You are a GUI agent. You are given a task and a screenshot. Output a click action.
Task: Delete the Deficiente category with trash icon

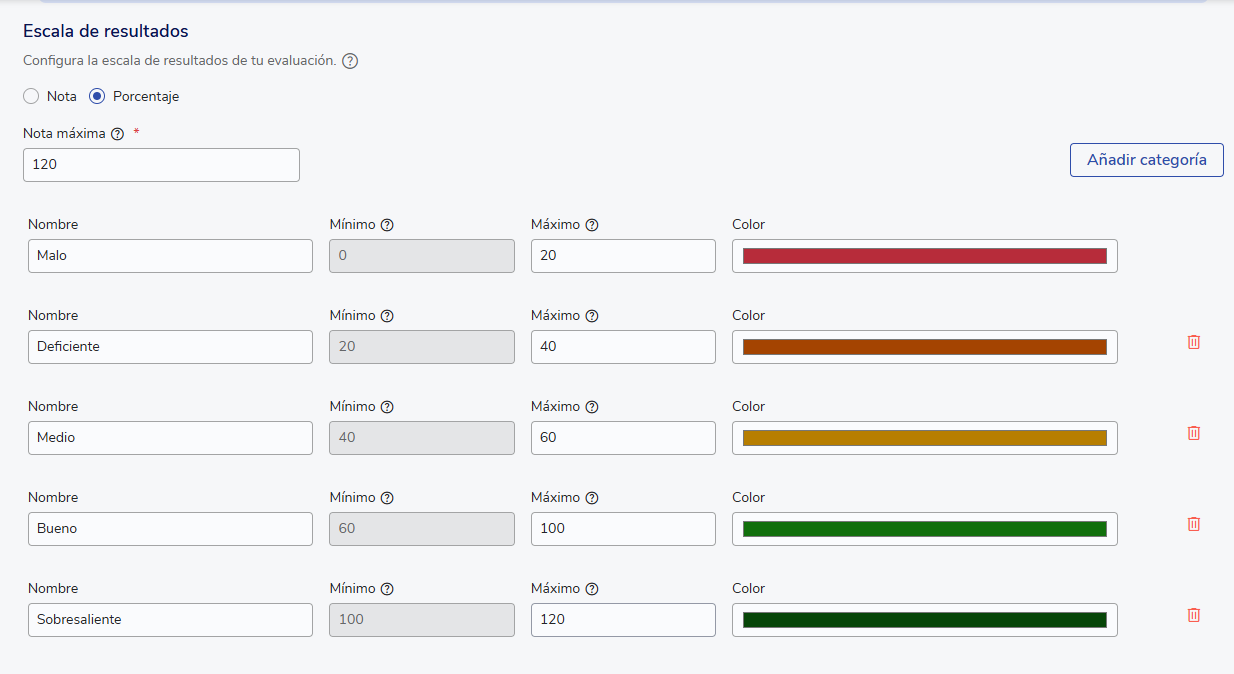click(x=1193, y=342)
